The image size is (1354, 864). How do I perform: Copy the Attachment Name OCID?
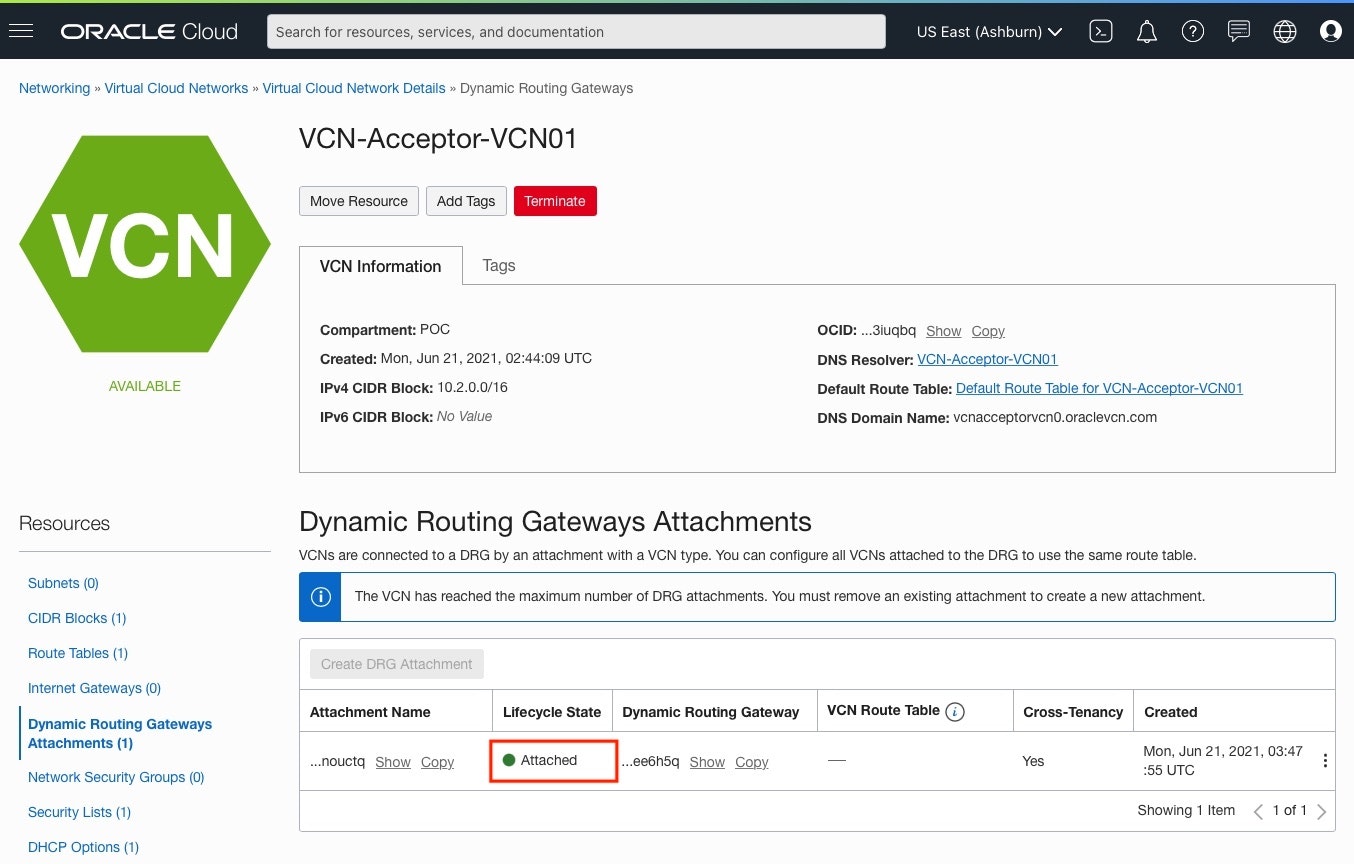click(x=437, y=762)
